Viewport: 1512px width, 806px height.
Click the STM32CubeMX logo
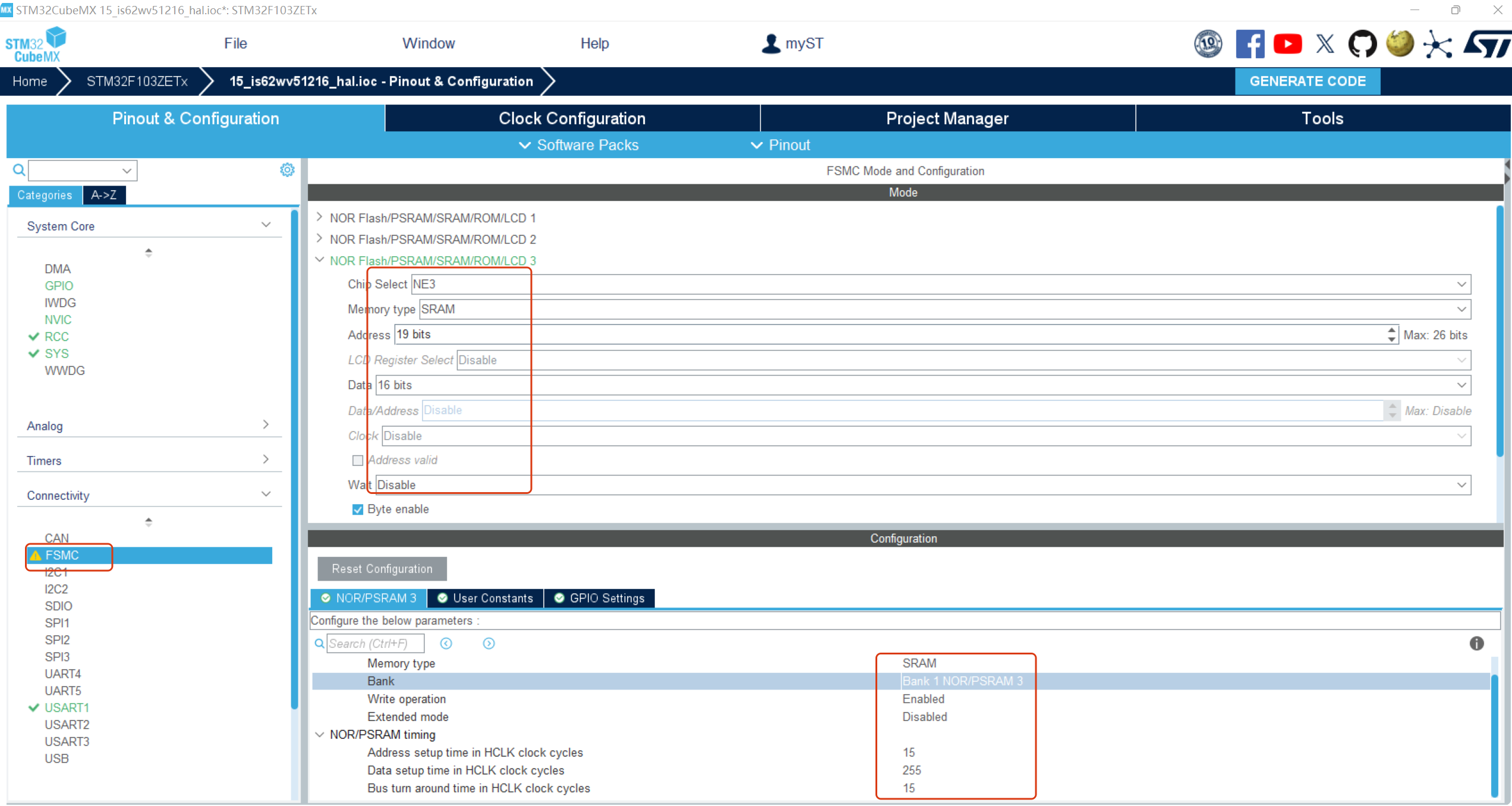pos(36,45)
